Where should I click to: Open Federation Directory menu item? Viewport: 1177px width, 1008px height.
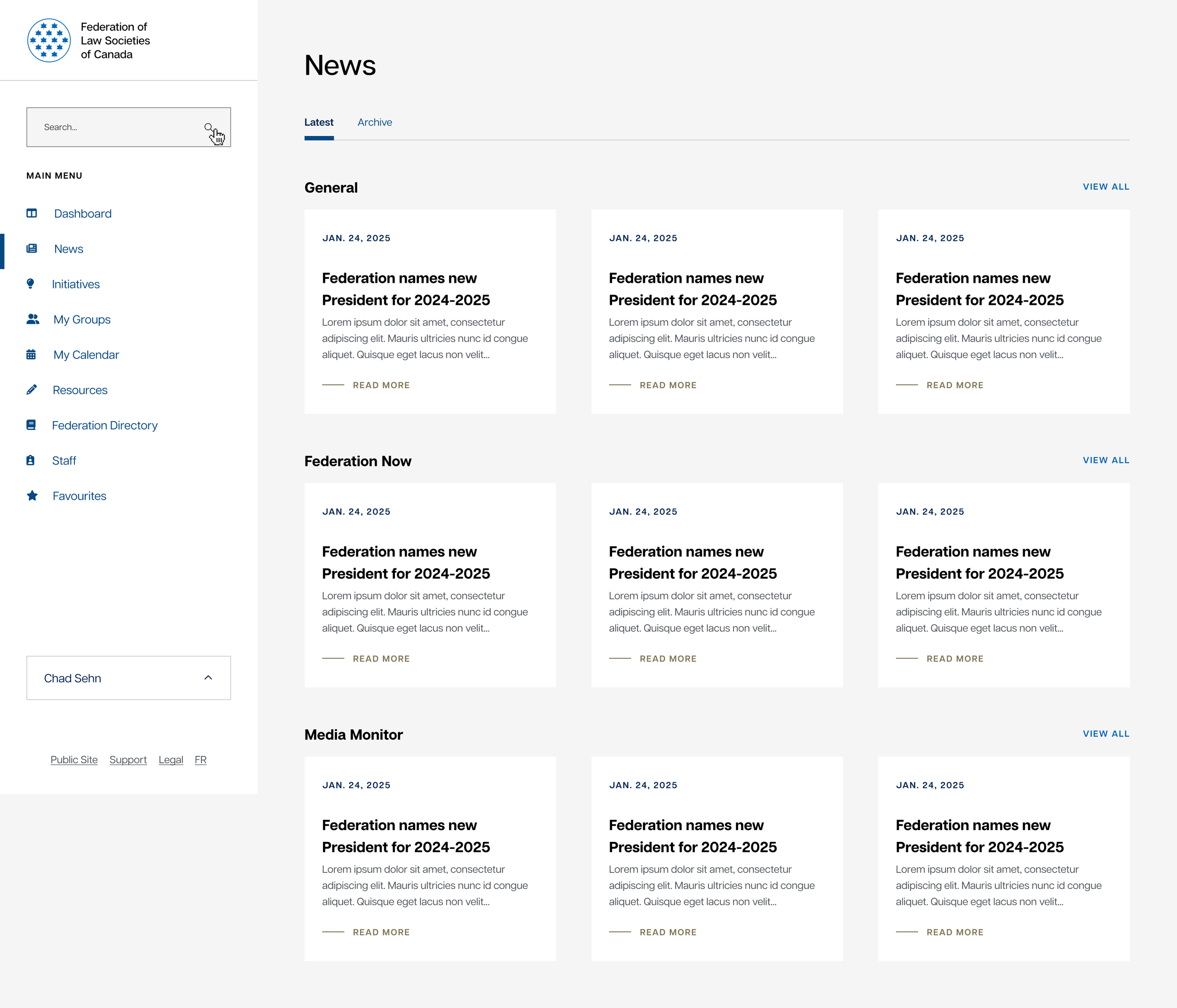coord(105,425)
